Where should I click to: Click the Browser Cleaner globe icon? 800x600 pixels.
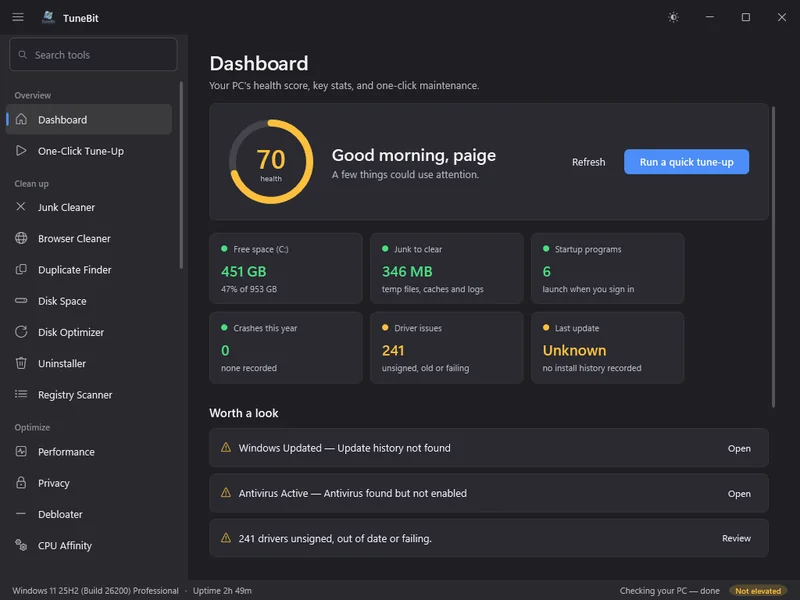click(x=21, y=238)
